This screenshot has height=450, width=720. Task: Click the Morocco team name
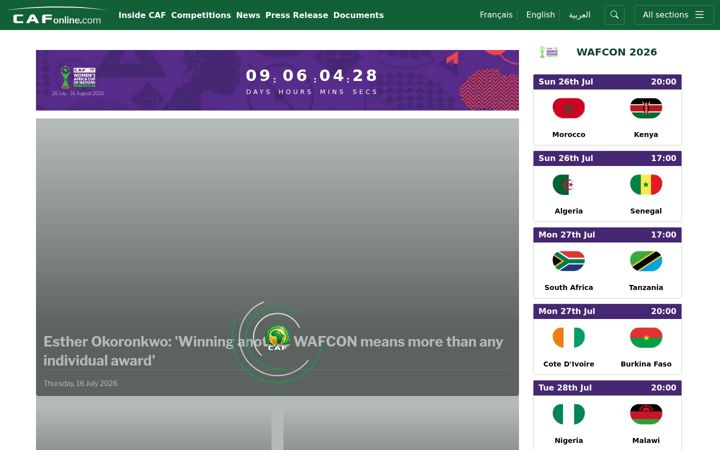point(568,135)
